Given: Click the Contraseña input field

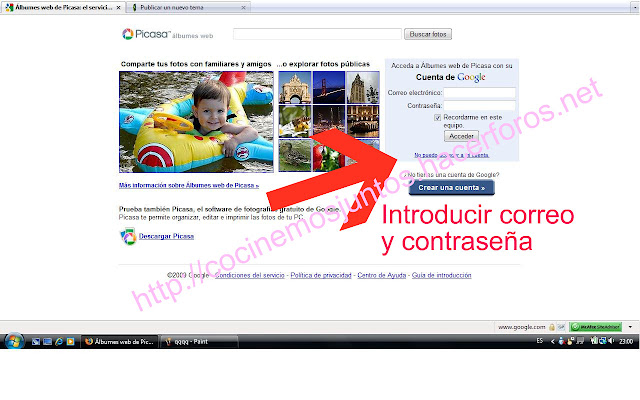Looking at the screenshot, I should [480, 106].
